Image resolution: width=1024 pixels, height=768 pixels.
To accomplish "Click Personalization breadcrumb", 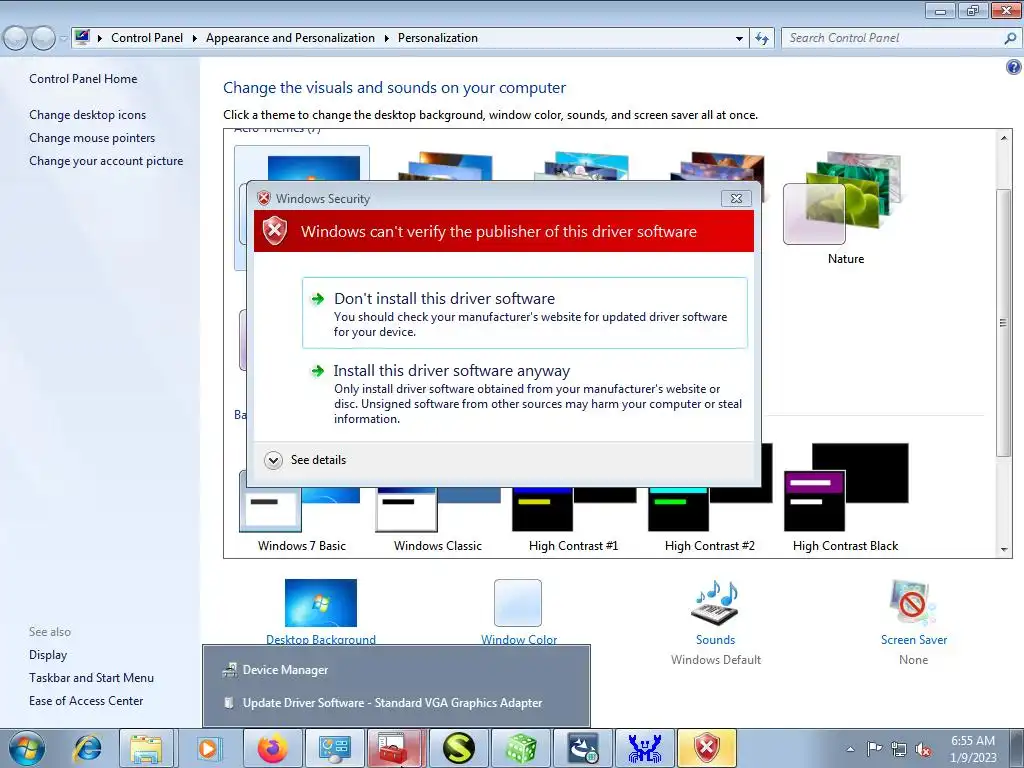I will click(438, 39).
